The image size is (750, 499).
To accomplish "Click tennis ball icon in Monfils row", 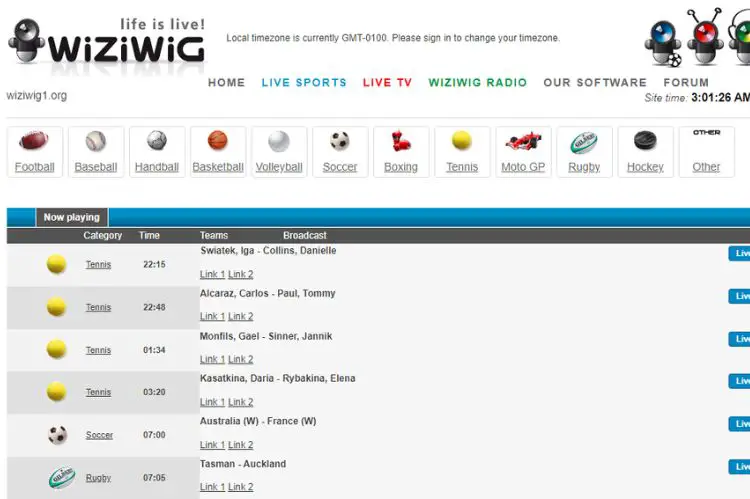I will click(56, 349).
